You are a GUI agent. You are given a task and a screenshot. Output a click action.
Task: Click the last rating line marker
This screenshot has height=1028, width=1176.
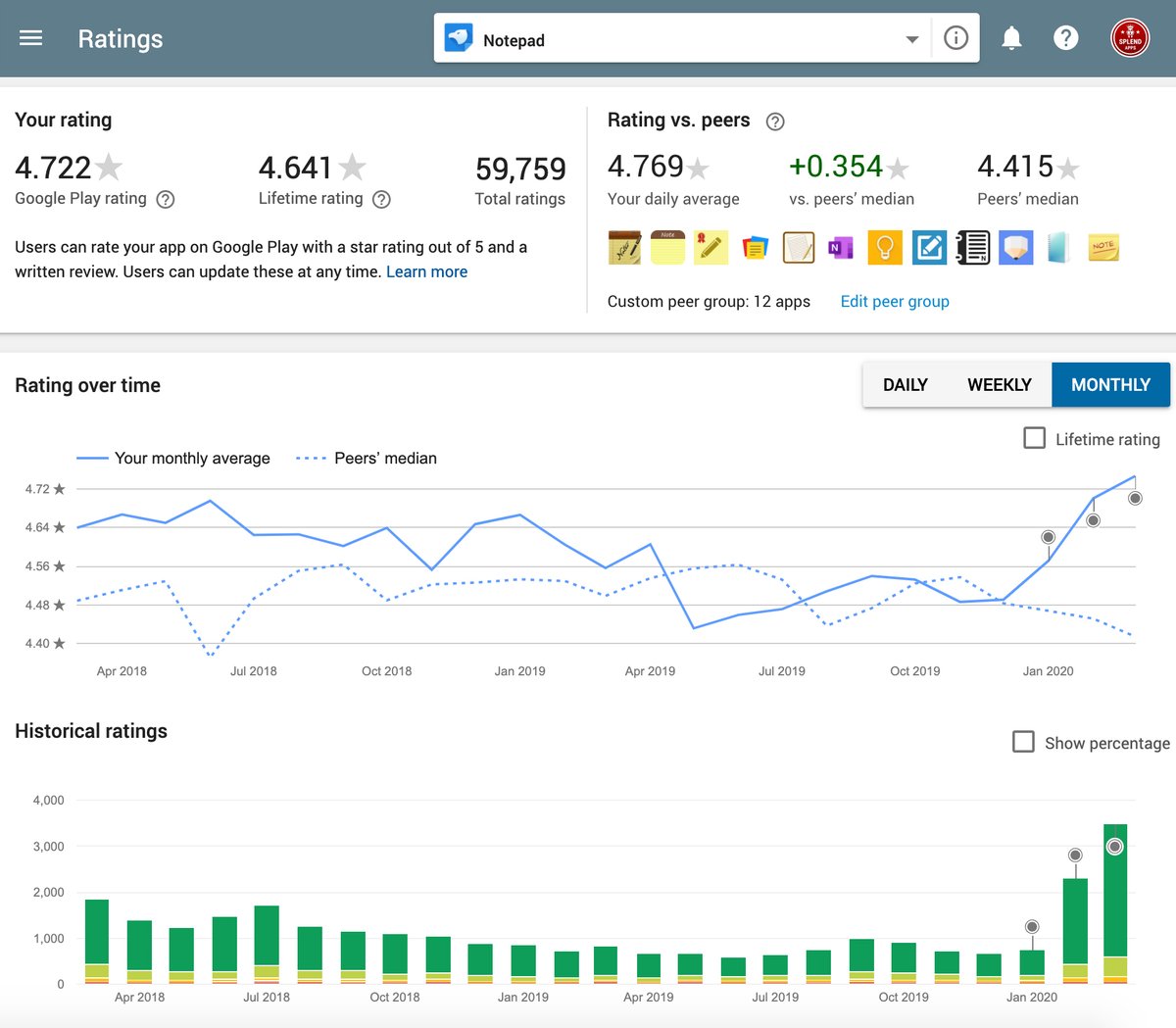(x=1135, y=498)
